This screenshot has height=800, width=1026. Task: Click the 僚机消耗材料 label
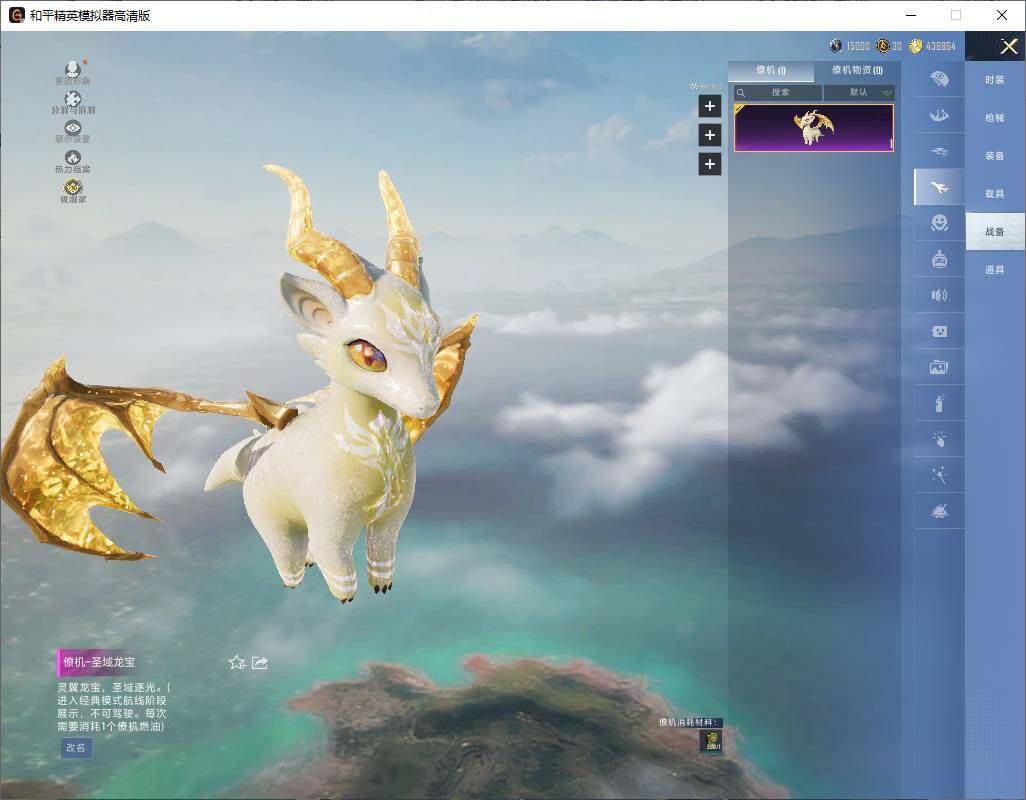690,722
